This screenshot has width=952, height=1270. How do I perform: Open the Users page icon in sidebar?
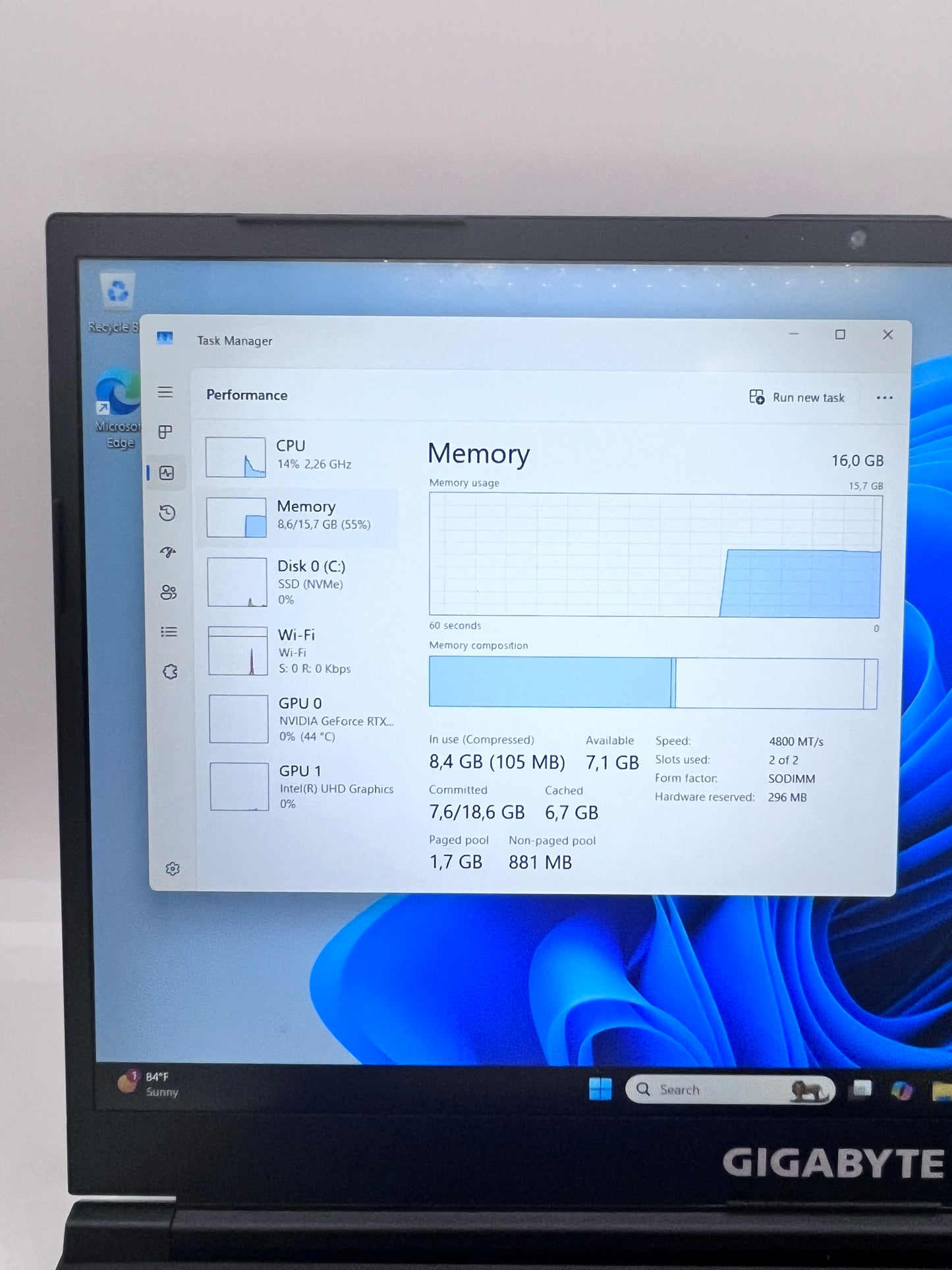click(x=169, y=592)
